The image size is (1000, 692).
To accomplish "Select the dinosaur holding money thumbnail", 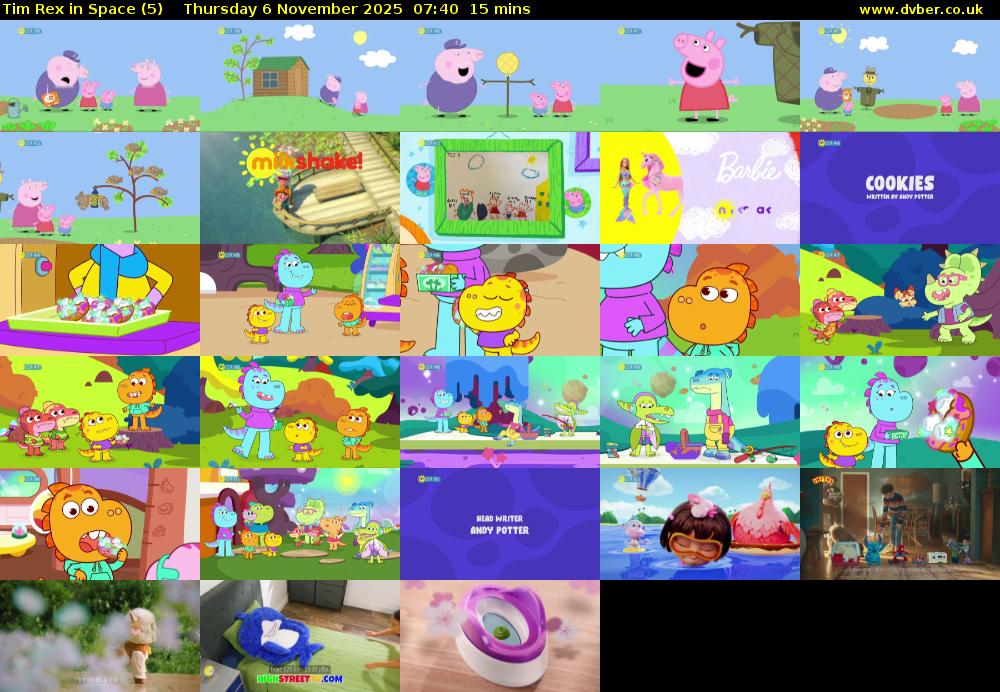I will pyautogui.click(x=500, y=300).
